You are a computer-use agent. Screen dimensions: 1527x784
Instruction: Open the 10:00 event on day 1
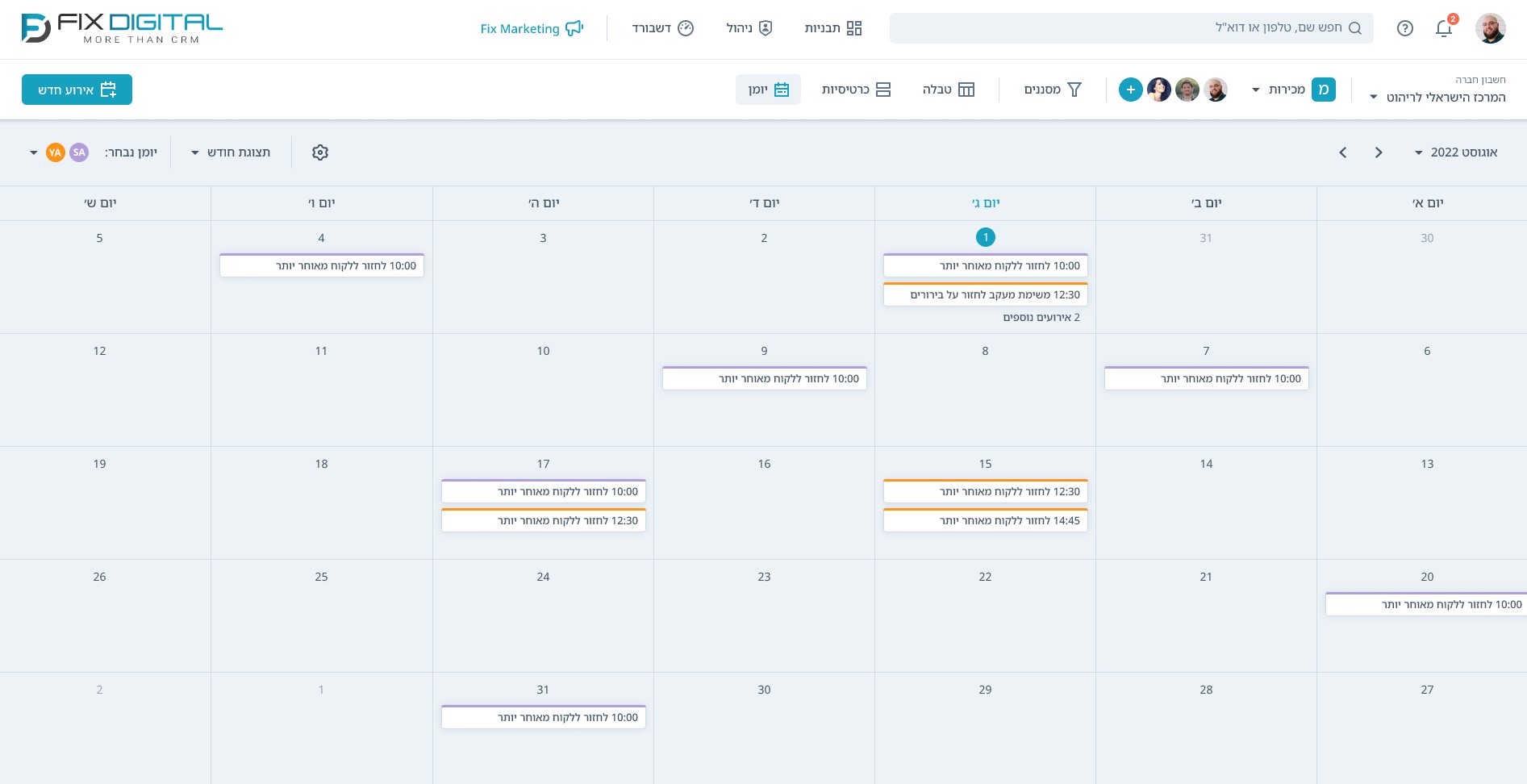click(986, 265)
